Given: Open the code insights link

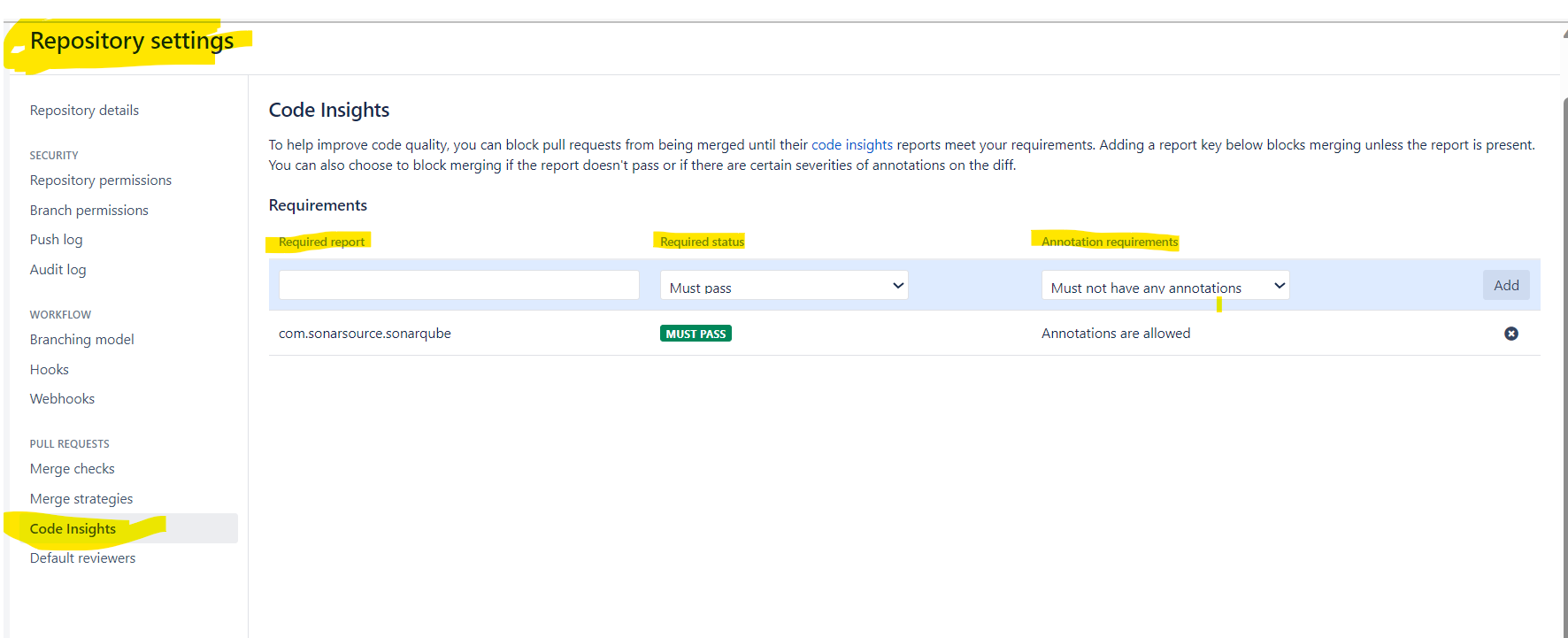Looking at the screenshot, I should pyautogui.click(x=852, y=145).
